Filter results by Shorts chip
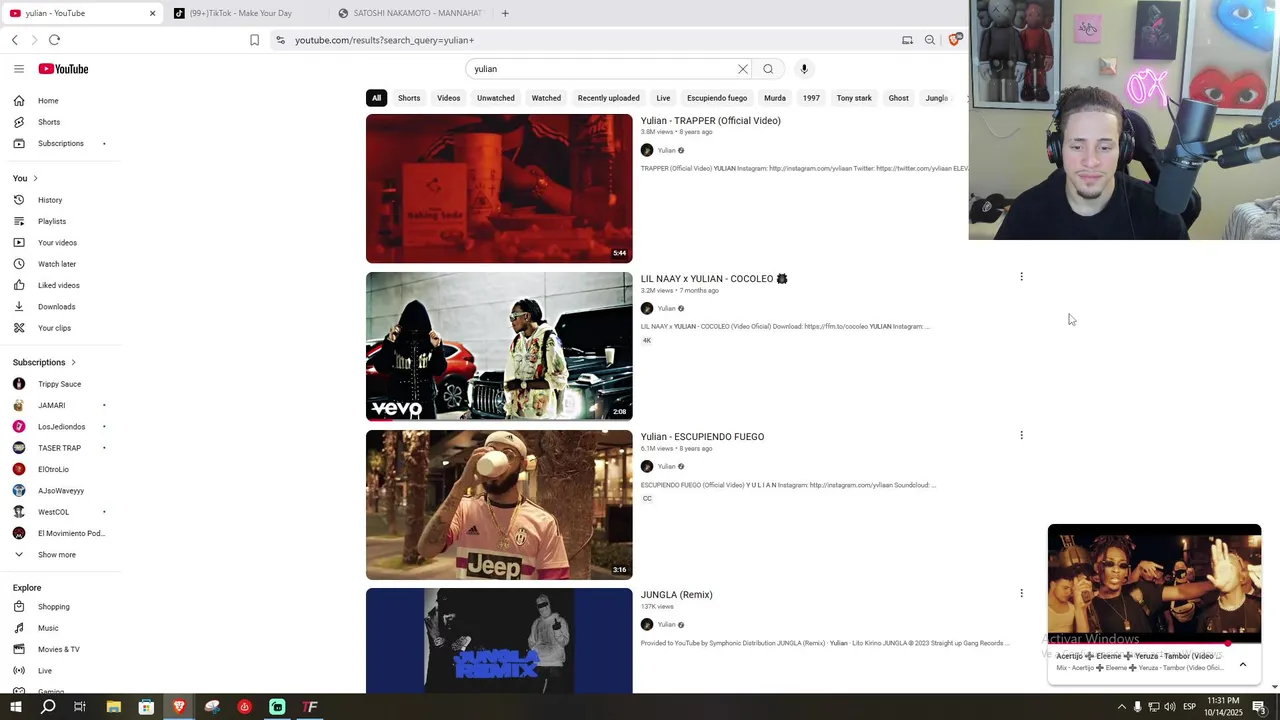Viewport: 1280px width, 720px height. click(x=409, y=98)
